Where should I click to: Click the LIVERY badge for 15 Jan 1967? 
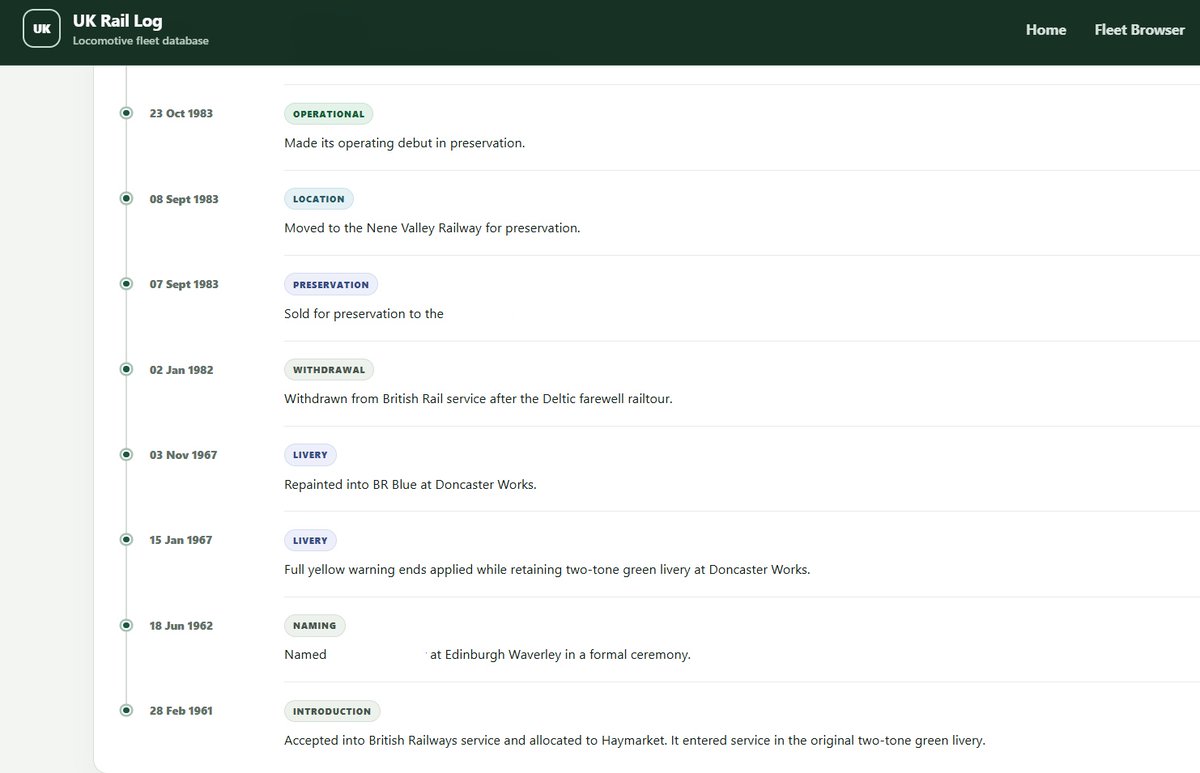[310, 540]
